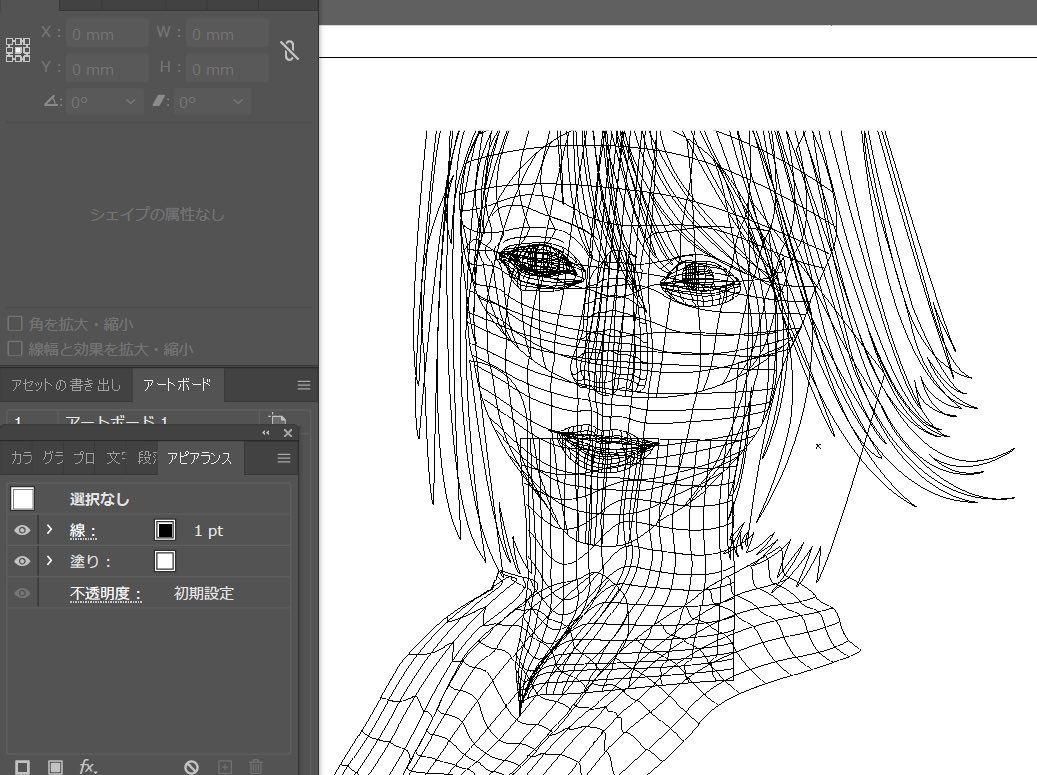Click the duplicate selected item icon
Screen dimensions: 1037x775
click(x=225, y=766)
